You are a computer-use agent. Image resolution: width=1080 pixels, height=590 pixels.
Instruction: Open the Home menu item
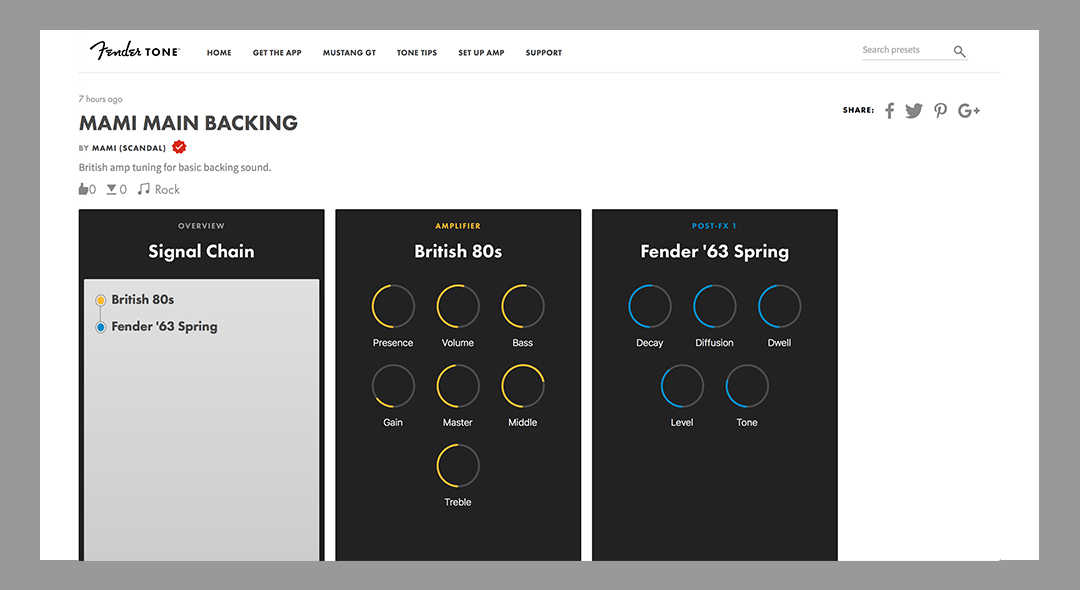click(219, 52)
